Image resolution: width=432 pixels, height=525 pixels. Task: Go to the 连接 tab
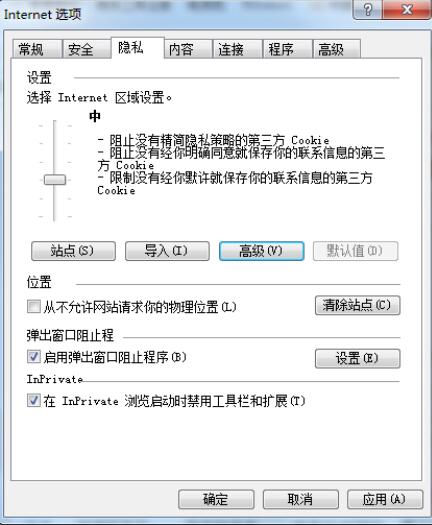pyautogui.click(x=238, y=49)
